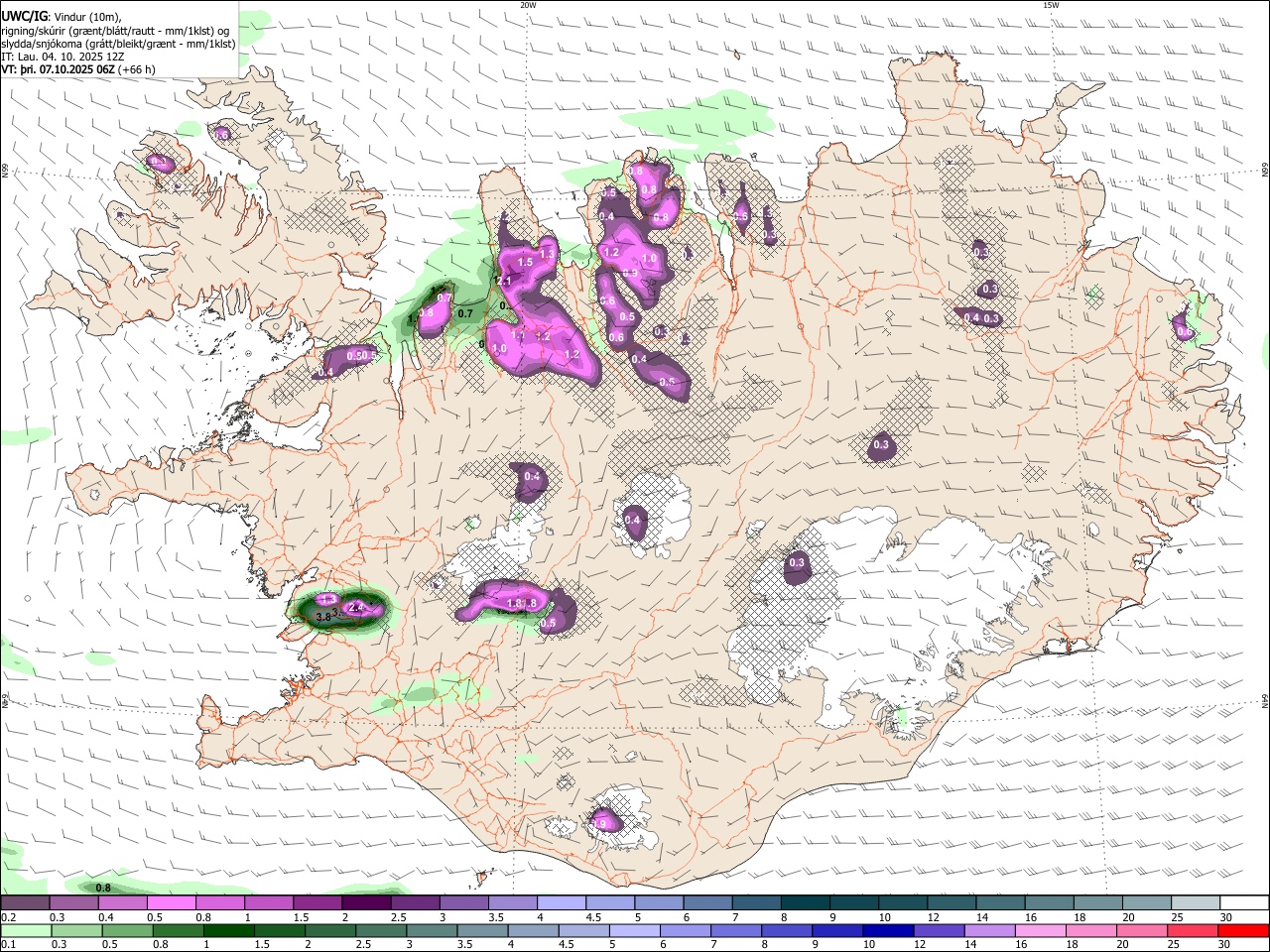Pick the pure red swatch after 30 in the lower scale
This screenshot has width=1270, height=952.
(1243, 930)
